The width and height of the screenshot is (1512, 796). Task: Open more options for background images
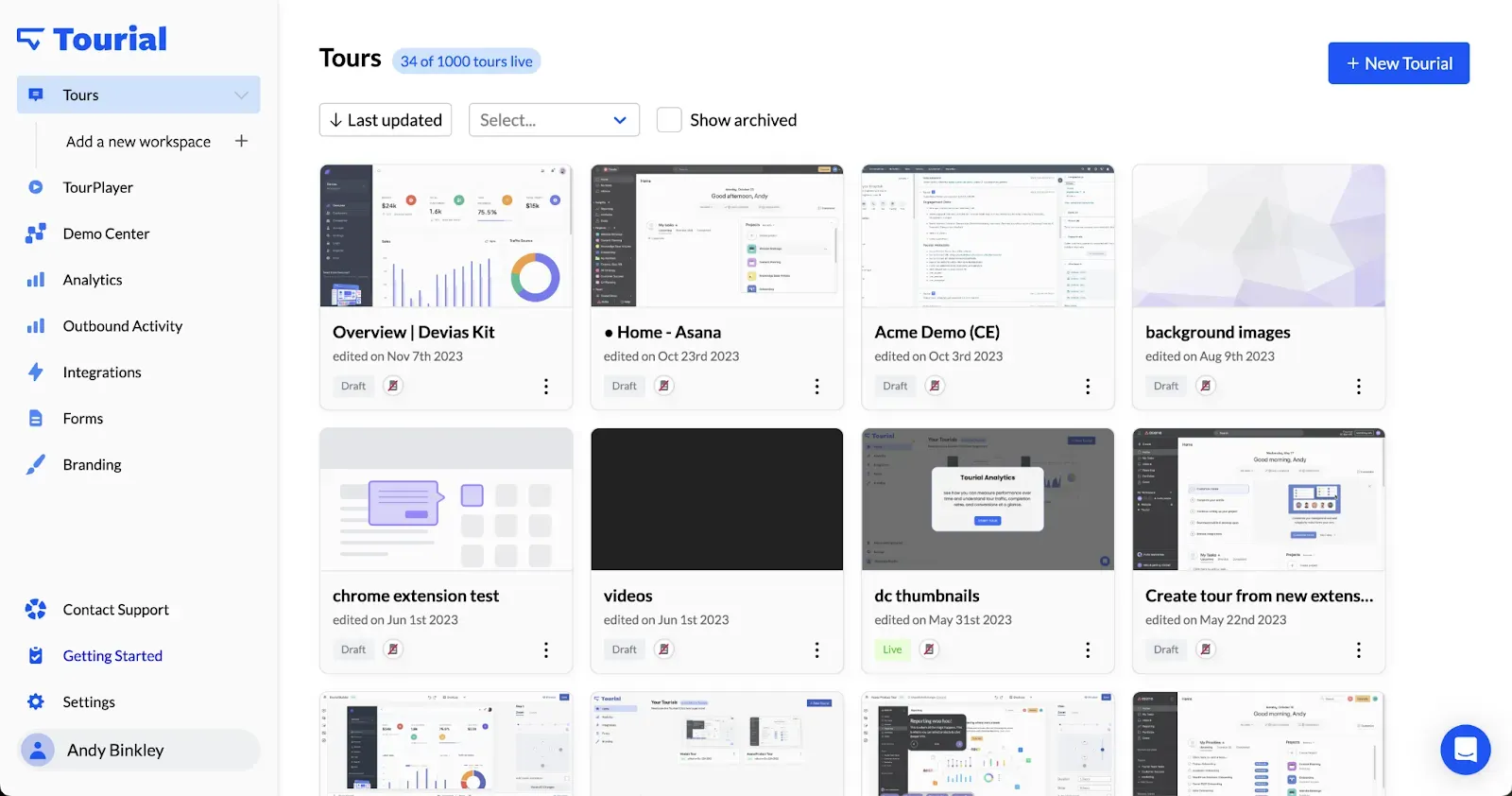point(1359,387)
